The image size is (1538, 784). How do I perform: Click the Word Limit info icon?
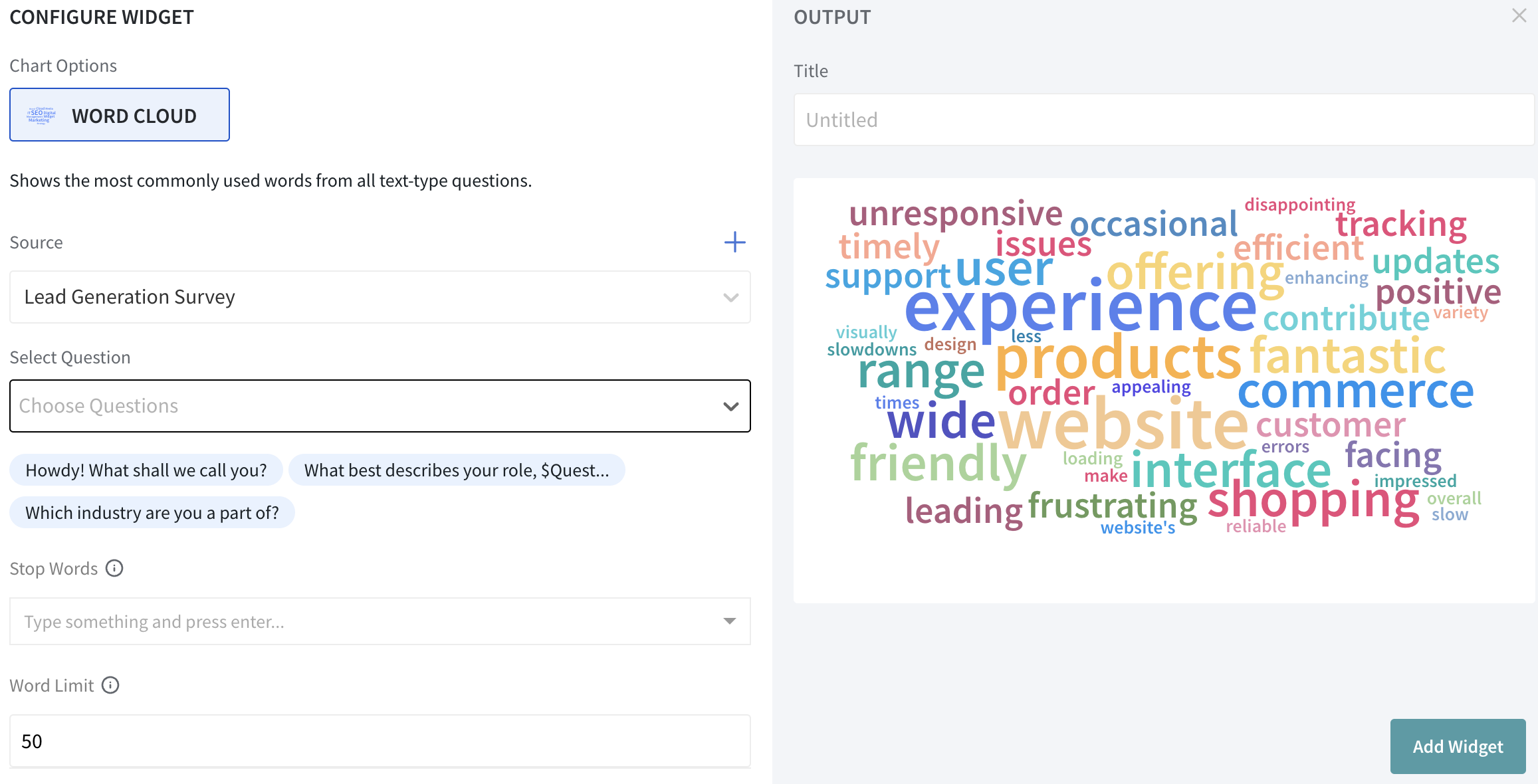[x=110, y=685]
